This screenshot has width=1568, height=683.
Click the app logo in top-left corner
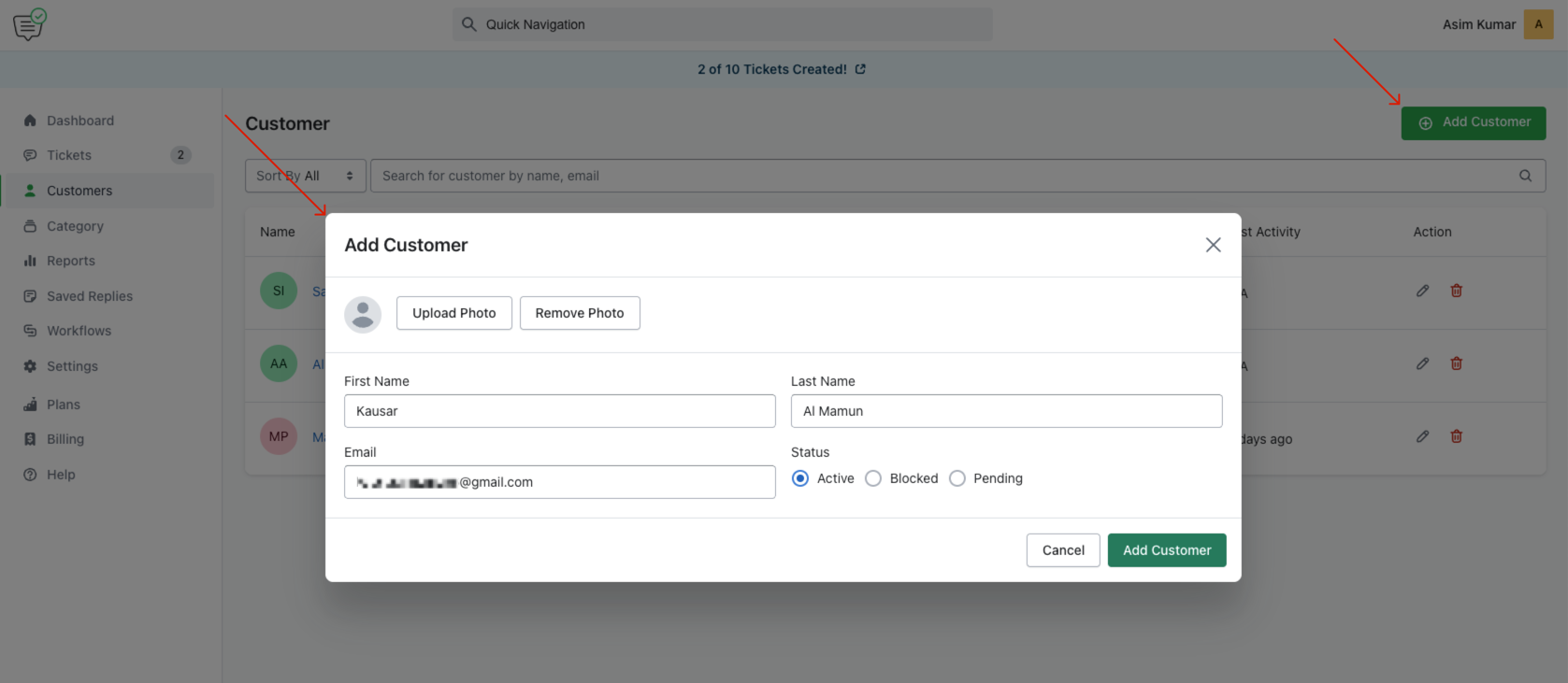coord(29,24)
